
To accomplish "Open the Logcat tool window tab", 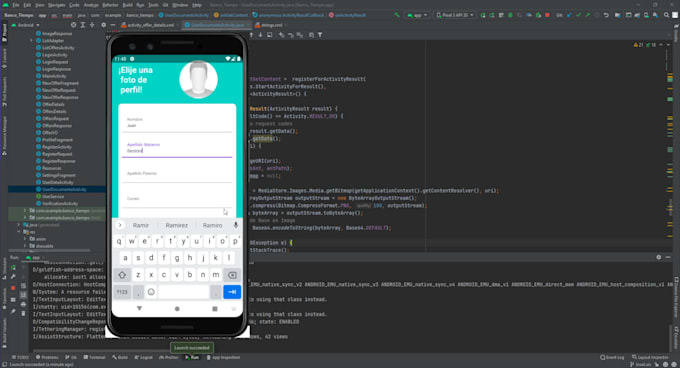I will pyautogui.click(x=143, y=358).
